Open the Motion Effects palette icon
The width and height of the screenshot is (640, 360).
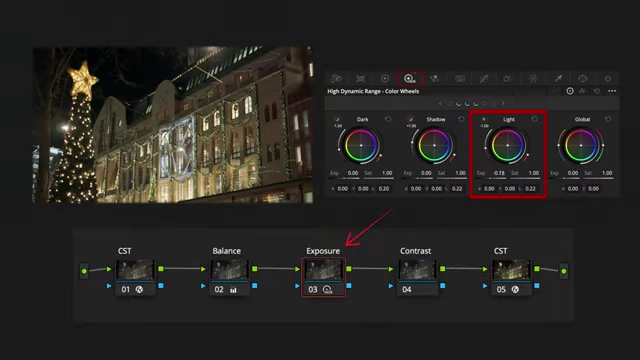[460, 78]
